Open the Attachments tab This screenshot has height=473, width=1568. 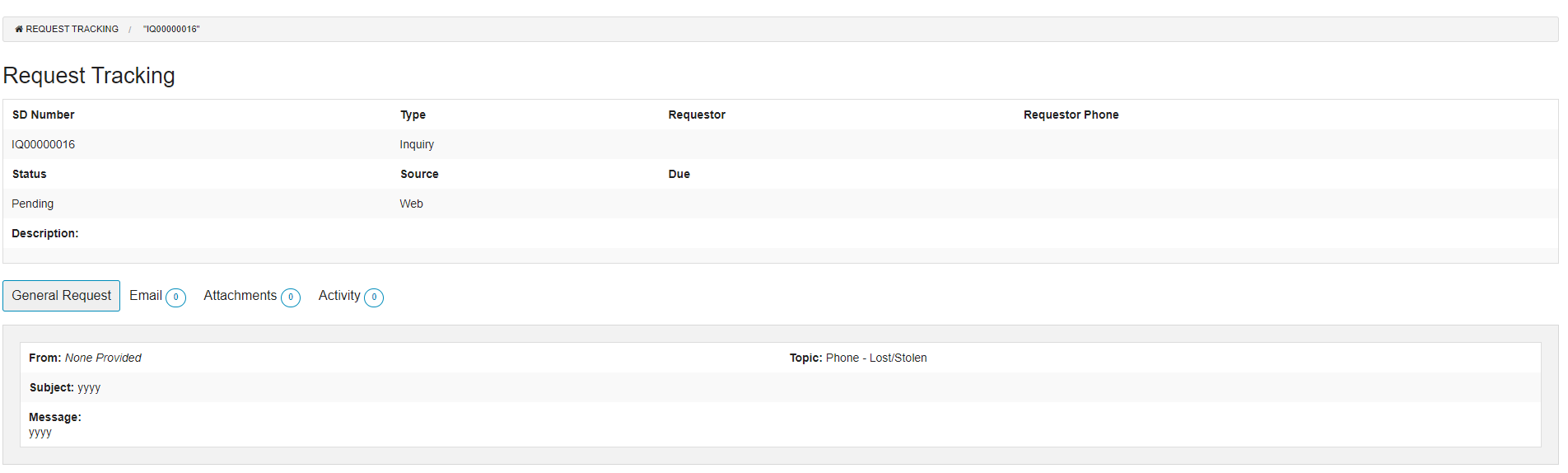click(x=240, y=296)
